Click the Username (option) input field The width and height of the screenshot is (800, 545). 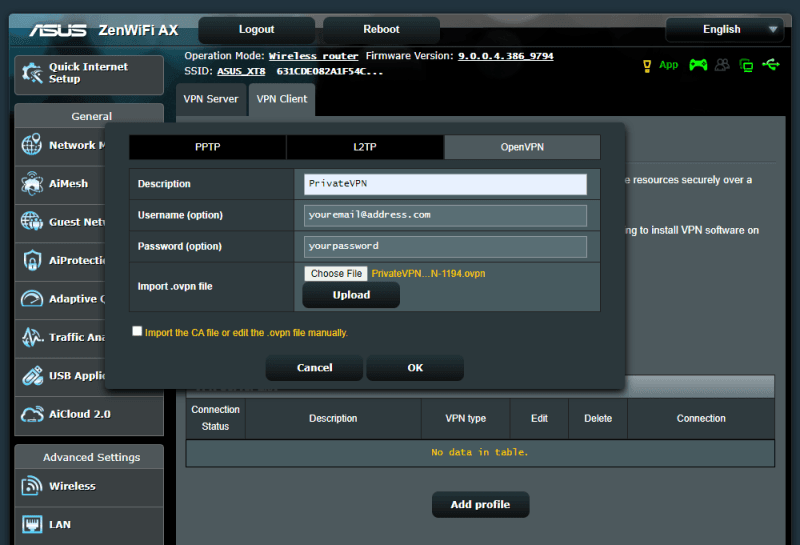tap(445, 215)
